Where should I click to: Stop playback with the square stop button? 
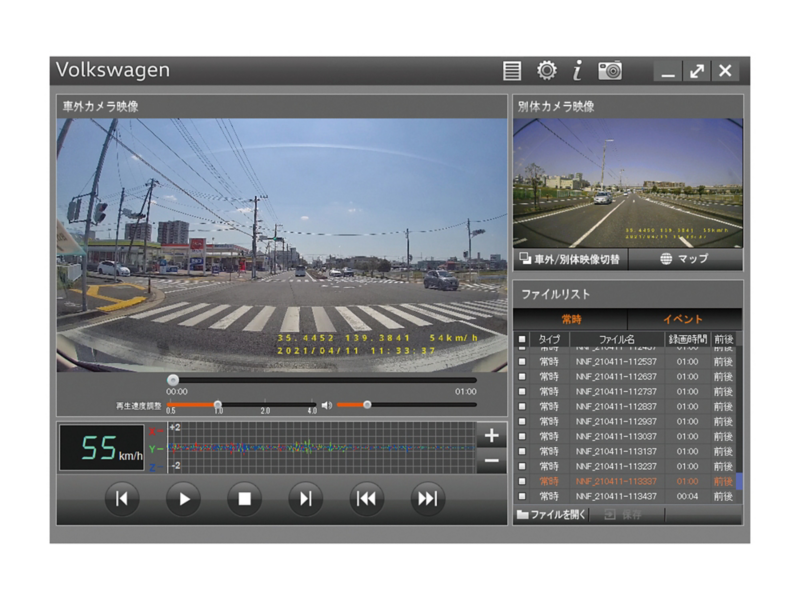point(244,498)
